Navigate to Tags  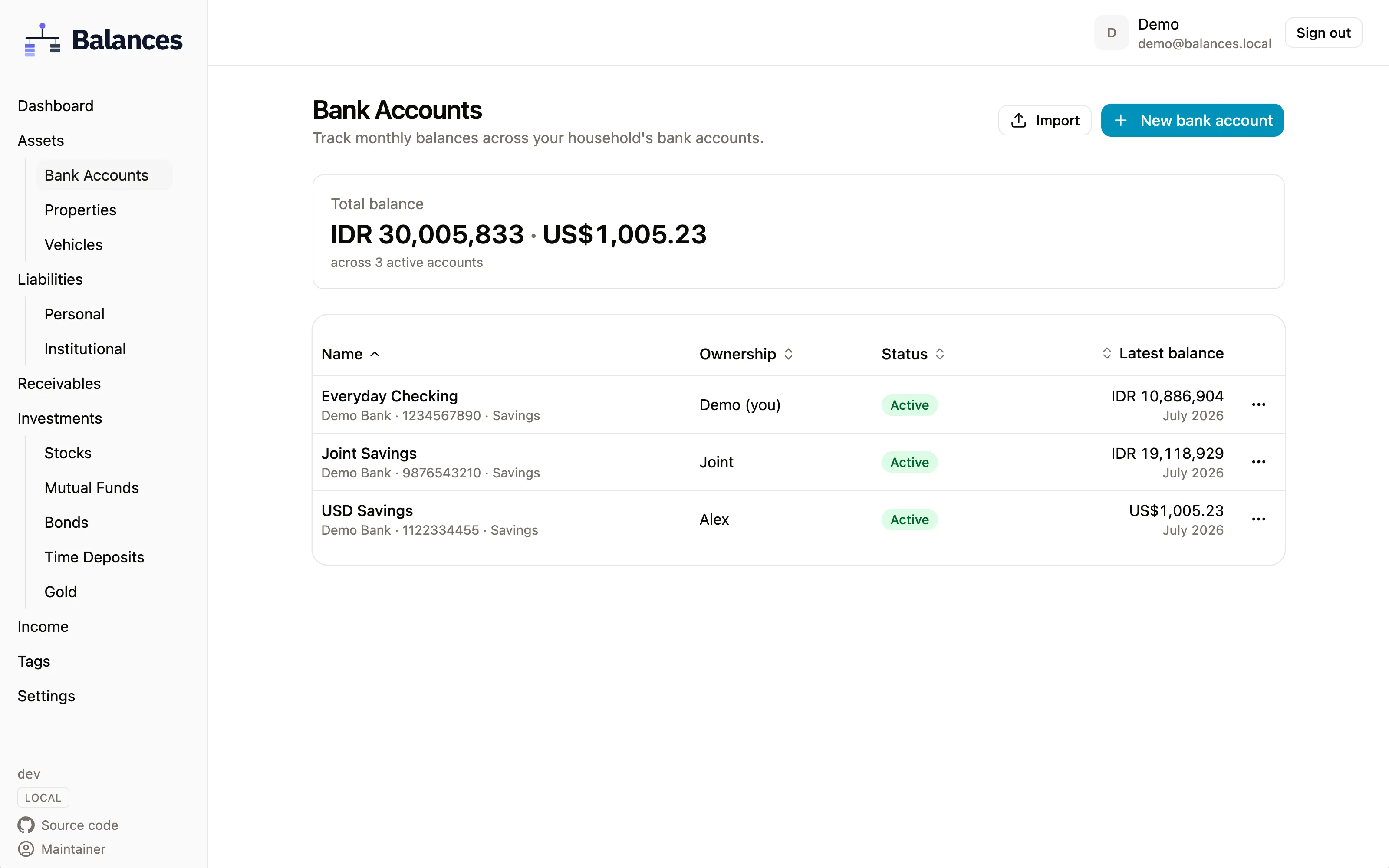[34, 662]
